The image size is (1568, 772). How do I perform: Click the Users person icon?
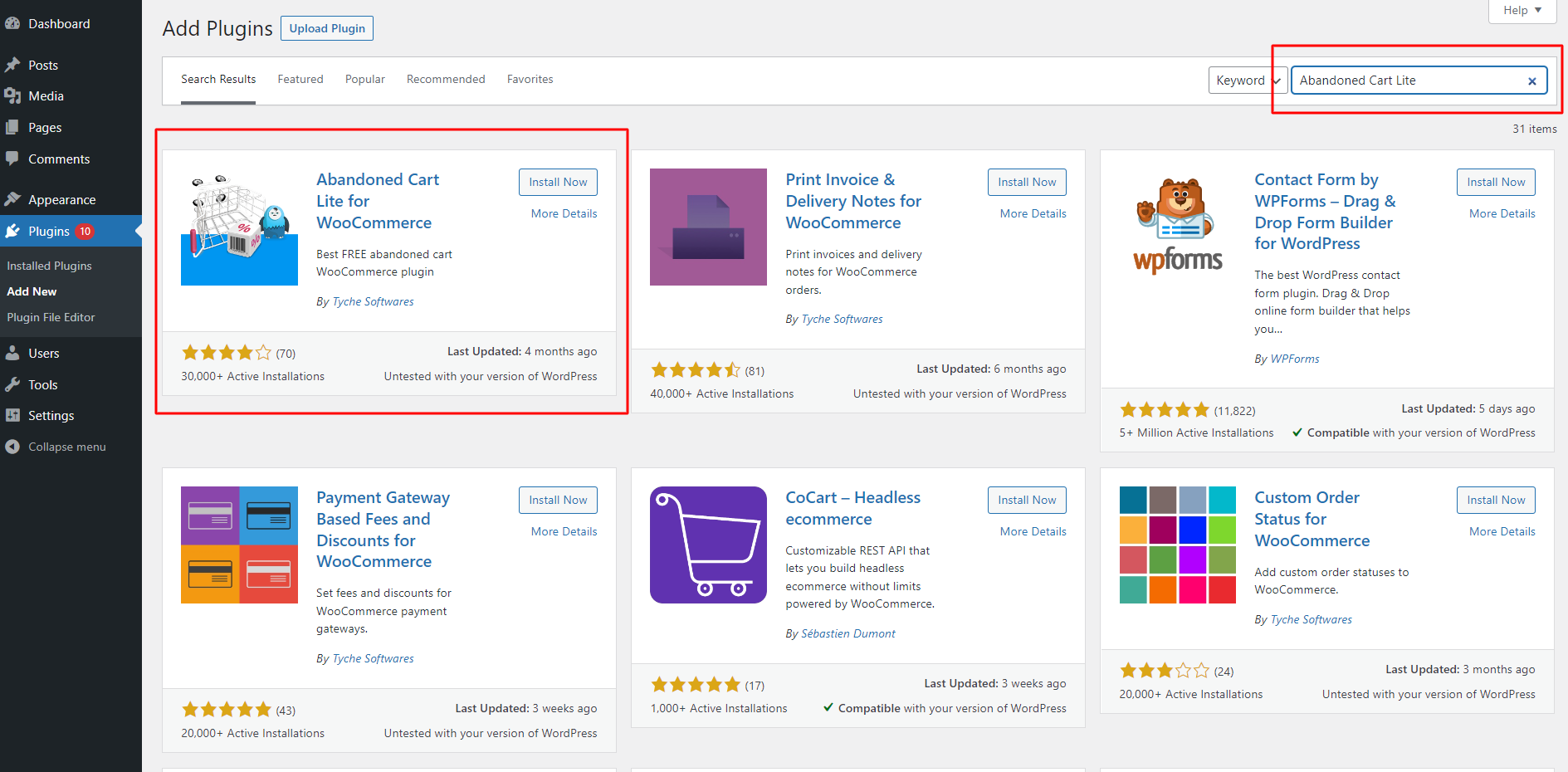pos(12,353)
